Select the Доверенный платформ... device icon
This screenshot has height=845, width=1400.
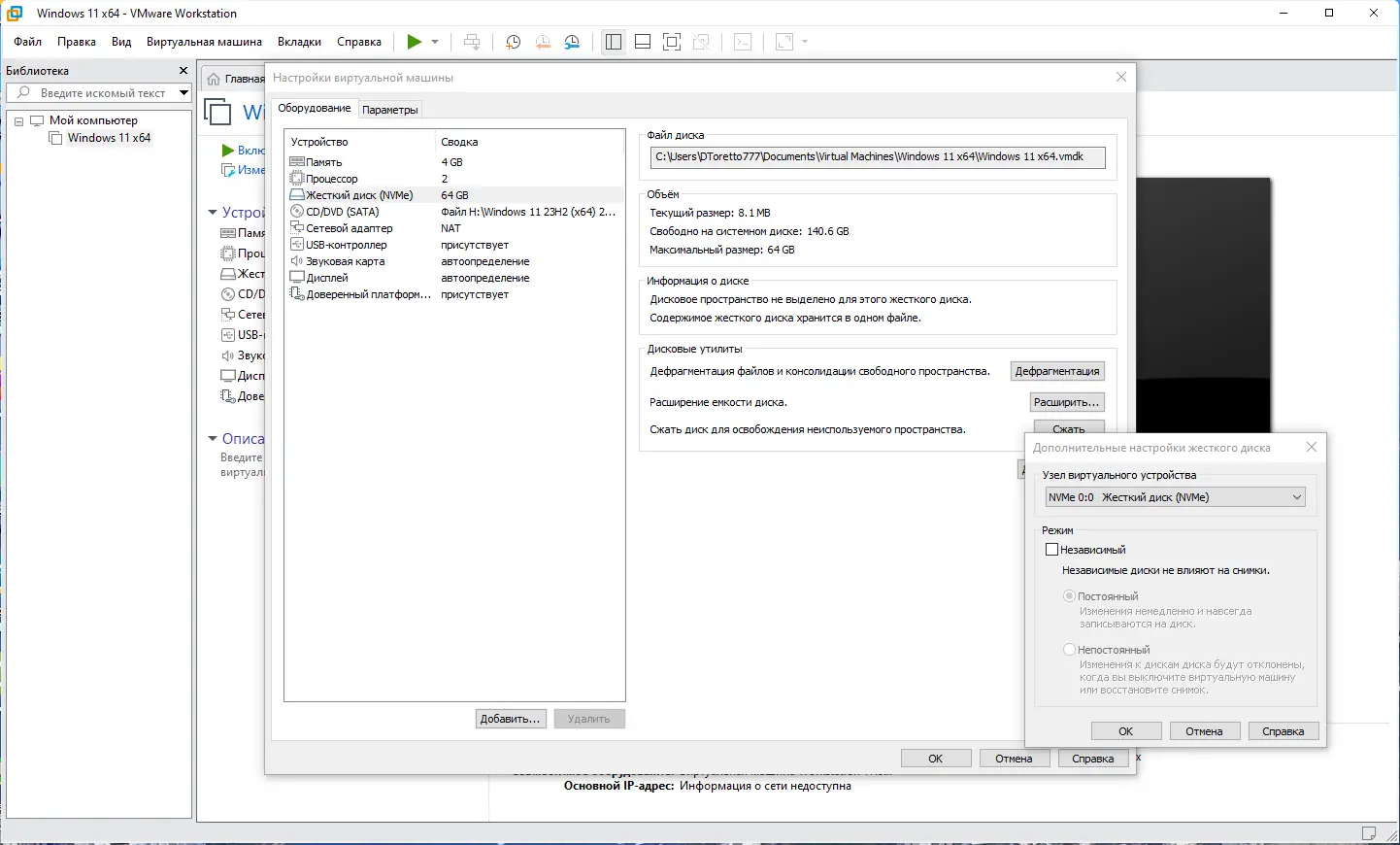pos(297,294)
